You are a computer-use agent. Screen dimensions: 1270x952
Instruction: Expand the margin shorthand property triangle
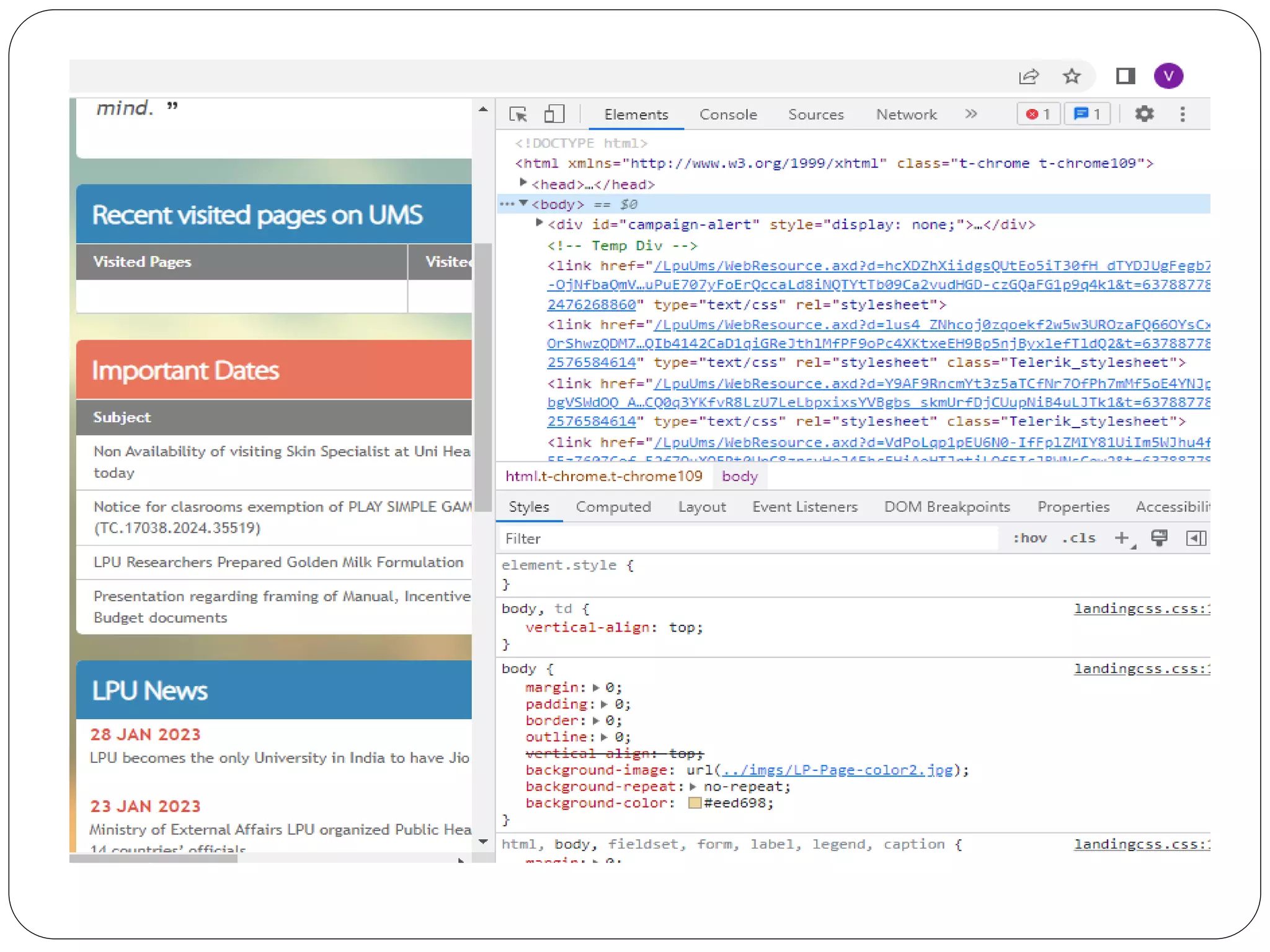coord(596,687)
